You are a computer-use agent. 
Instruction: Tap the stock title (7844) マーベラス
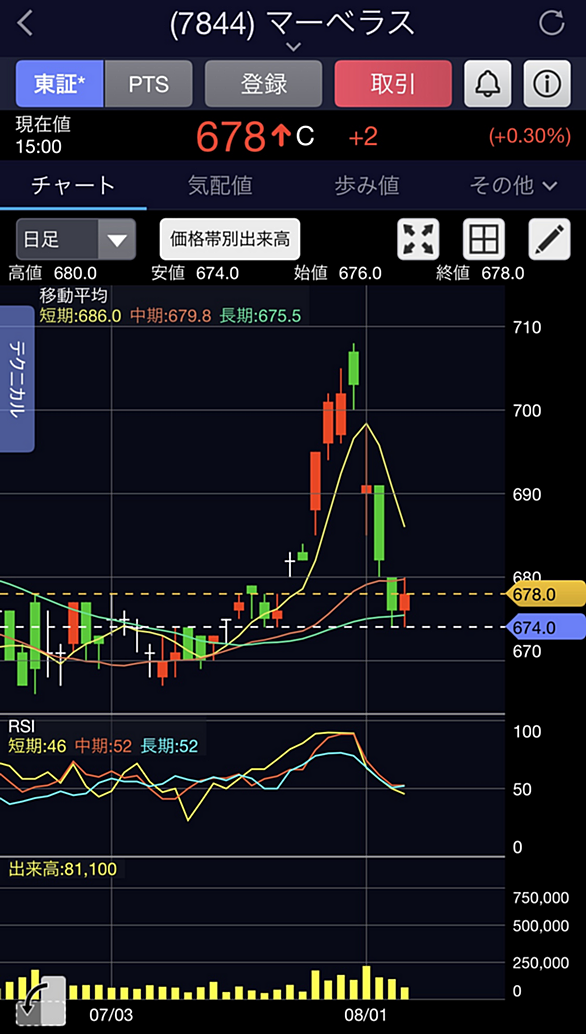[293, 23]
